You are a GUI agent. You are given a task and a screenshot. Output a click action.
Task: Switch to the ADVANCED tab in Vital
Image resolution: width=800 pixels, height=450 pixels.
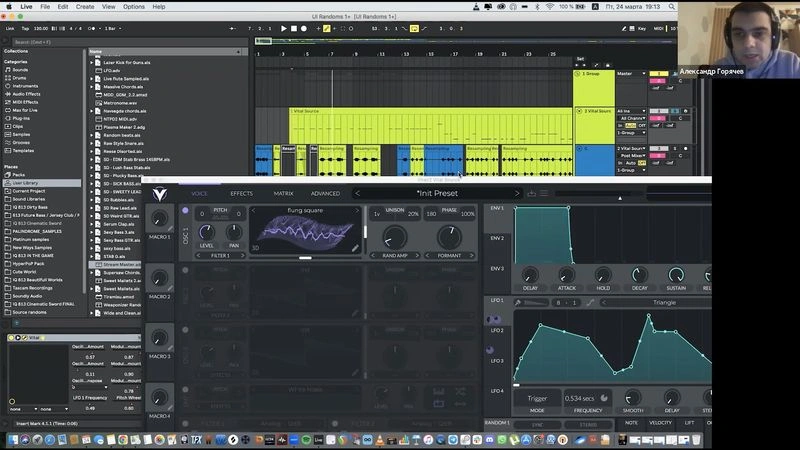click(326, 194)
